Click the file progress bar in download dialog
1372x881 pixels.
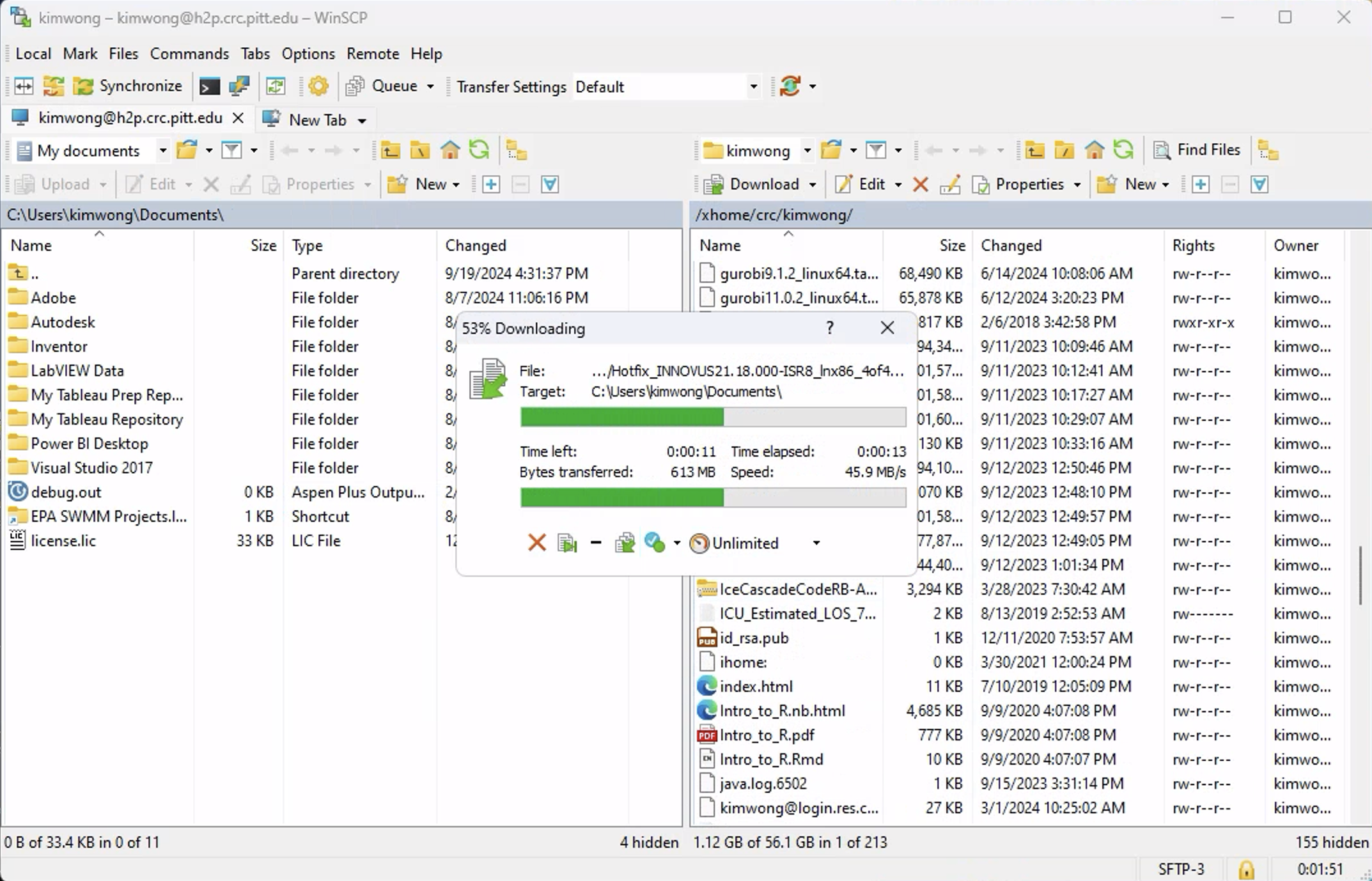(713, 417)
